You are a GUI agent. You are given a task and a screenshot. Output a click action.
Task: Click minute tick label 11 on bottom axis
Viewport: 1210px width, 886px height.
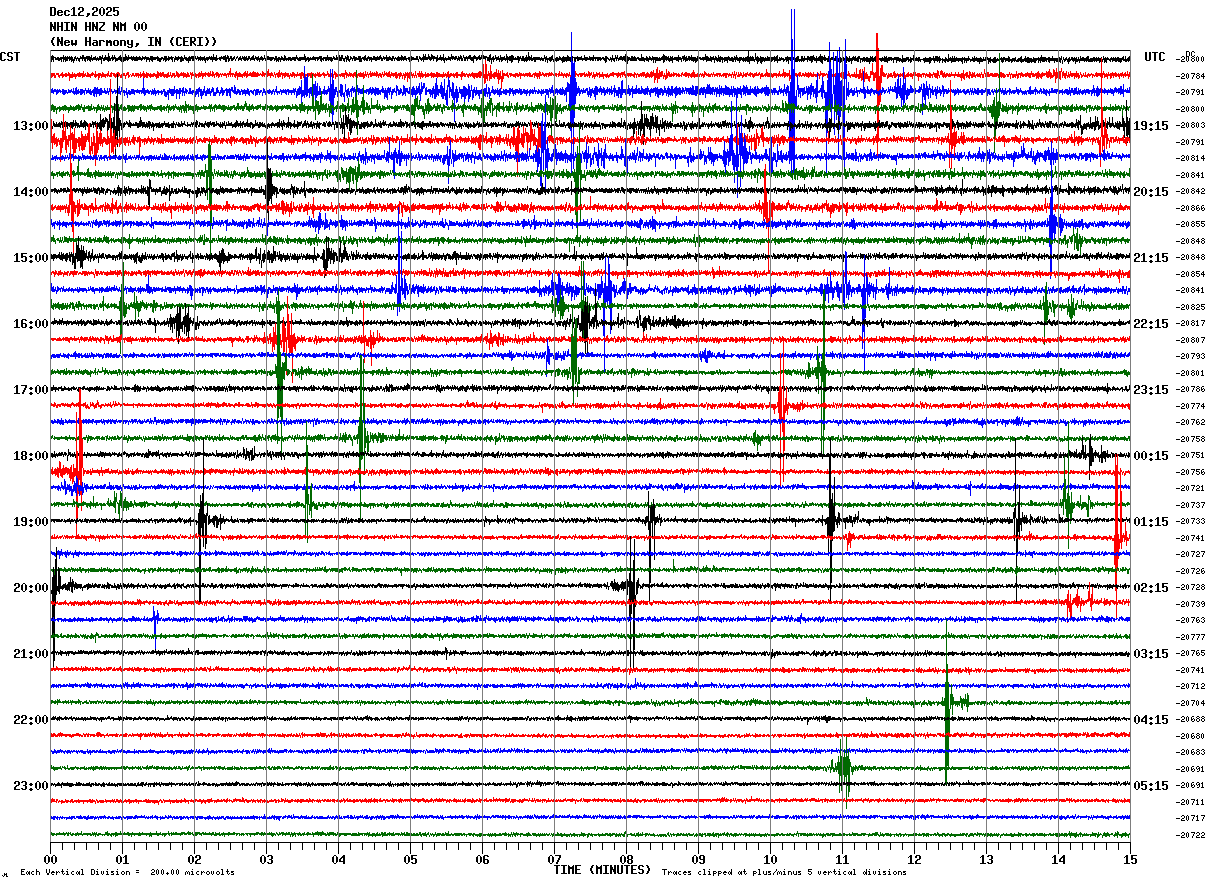click(842, 859)
